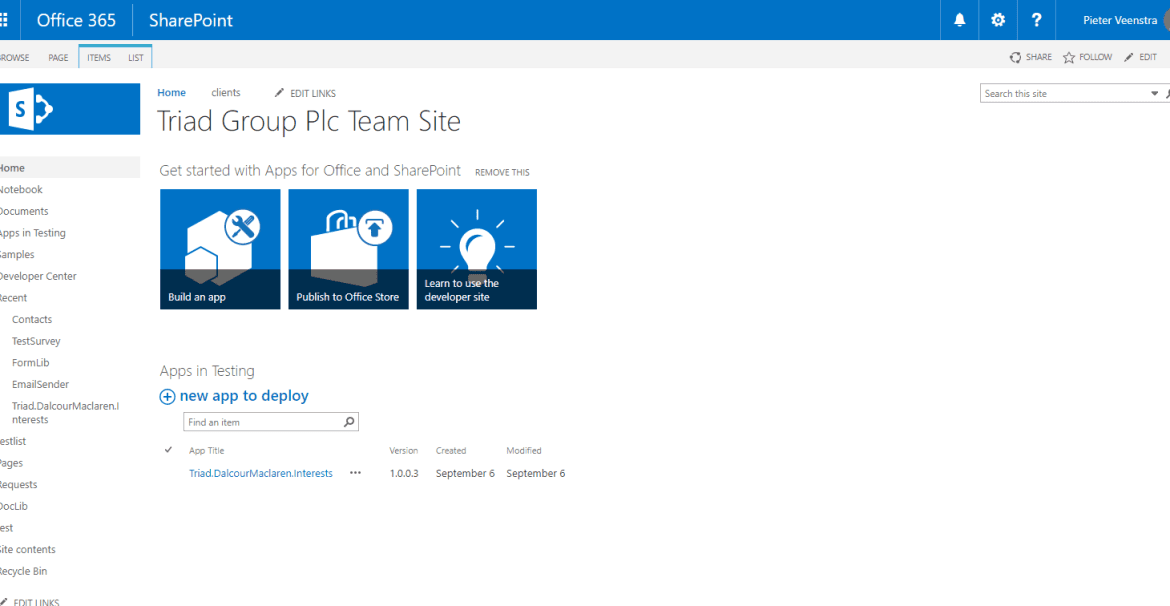
Task: Open the SharePoint settings gear
Action: pyautogui.click(x=997, y=20)
